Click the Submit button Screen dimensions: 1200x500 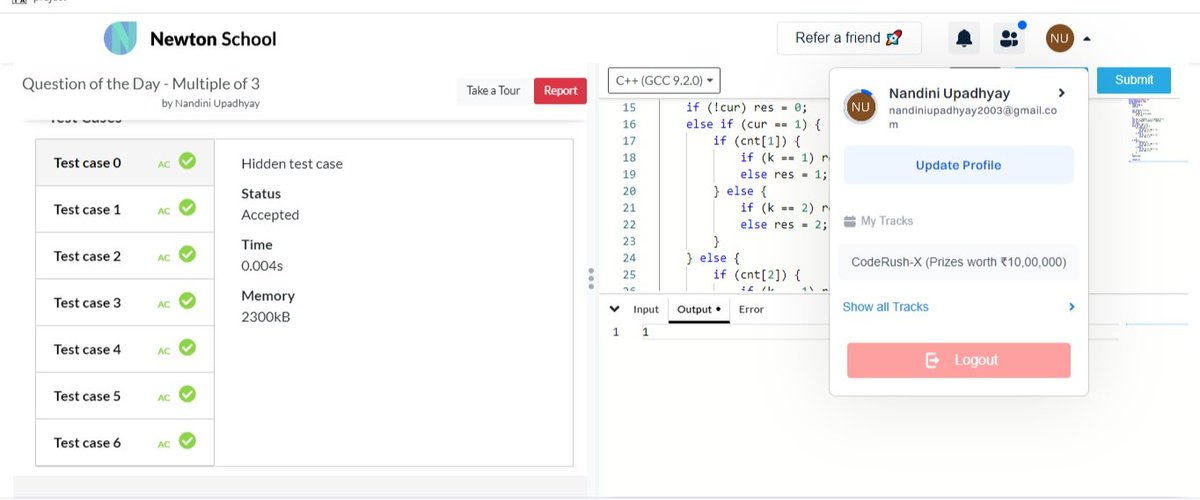(1134, 80)
